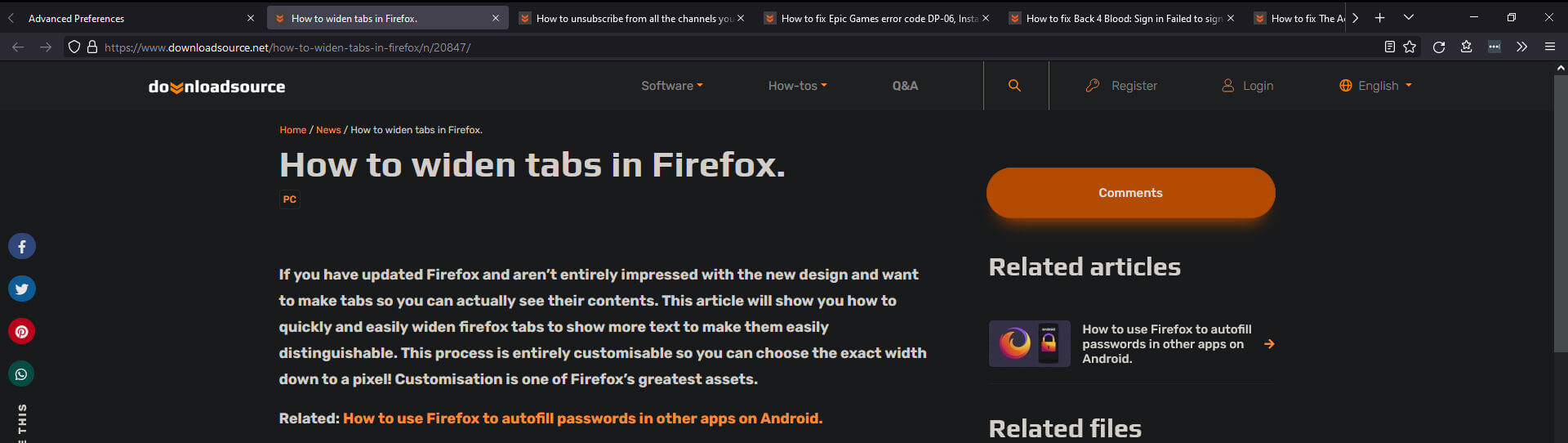
Task: Pin article on Pinterest
Action: [22, 332]
